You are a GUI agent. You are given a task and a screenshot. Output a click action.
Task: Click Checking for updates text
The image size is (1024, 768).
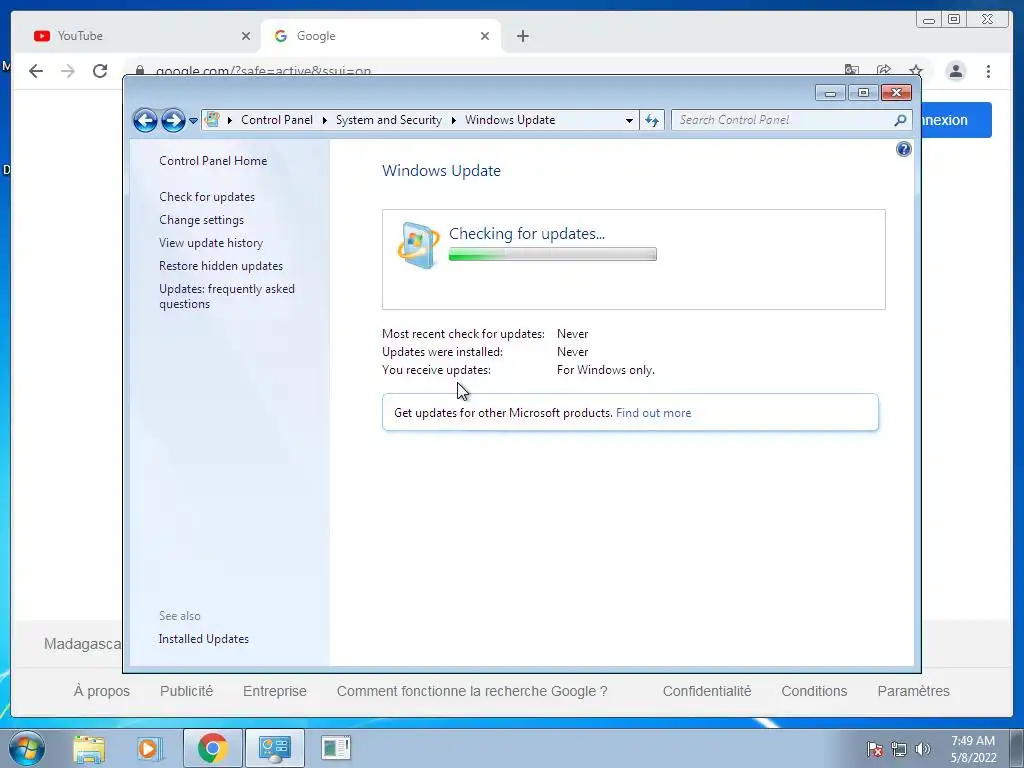click(527, 234)
